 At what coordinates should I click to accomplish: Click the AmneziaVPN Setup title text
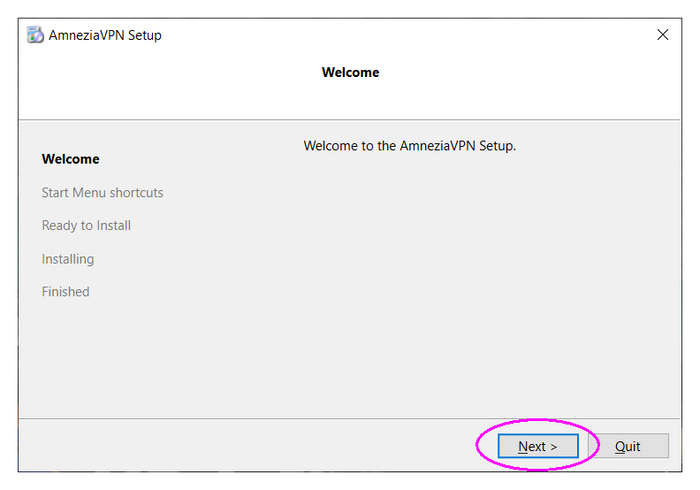coord(105,35)
